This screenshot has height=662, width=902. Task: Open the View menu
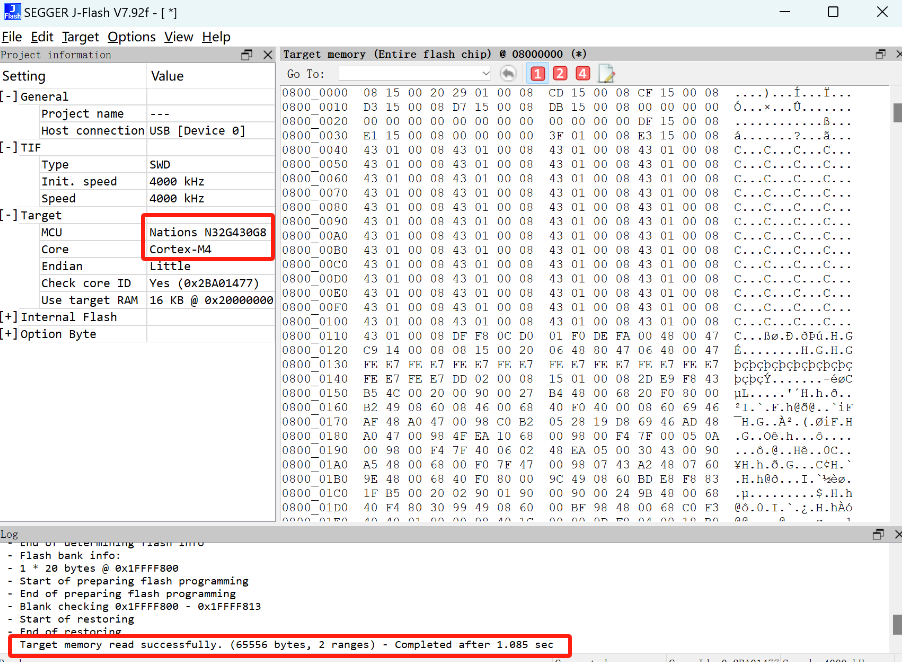pos(179,37)
